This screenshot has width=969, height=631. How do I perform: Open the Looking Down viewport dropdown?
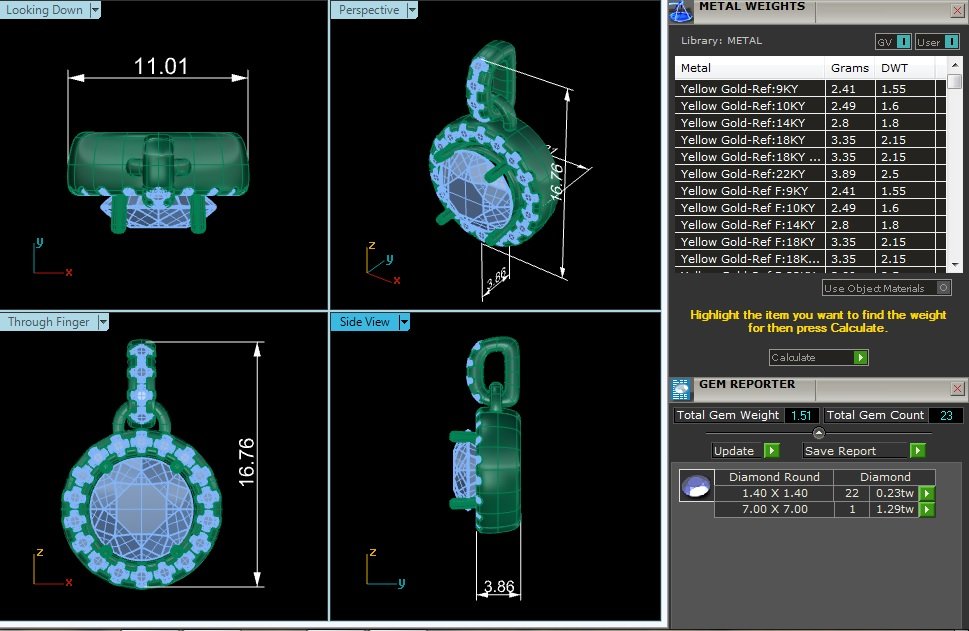(x=95, y=10)
